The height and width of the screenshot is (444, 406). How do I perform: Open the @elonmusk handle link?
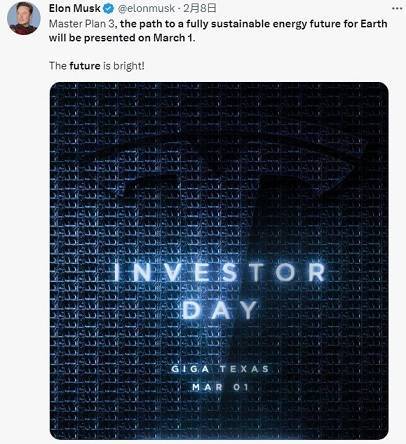click(146, 9)
